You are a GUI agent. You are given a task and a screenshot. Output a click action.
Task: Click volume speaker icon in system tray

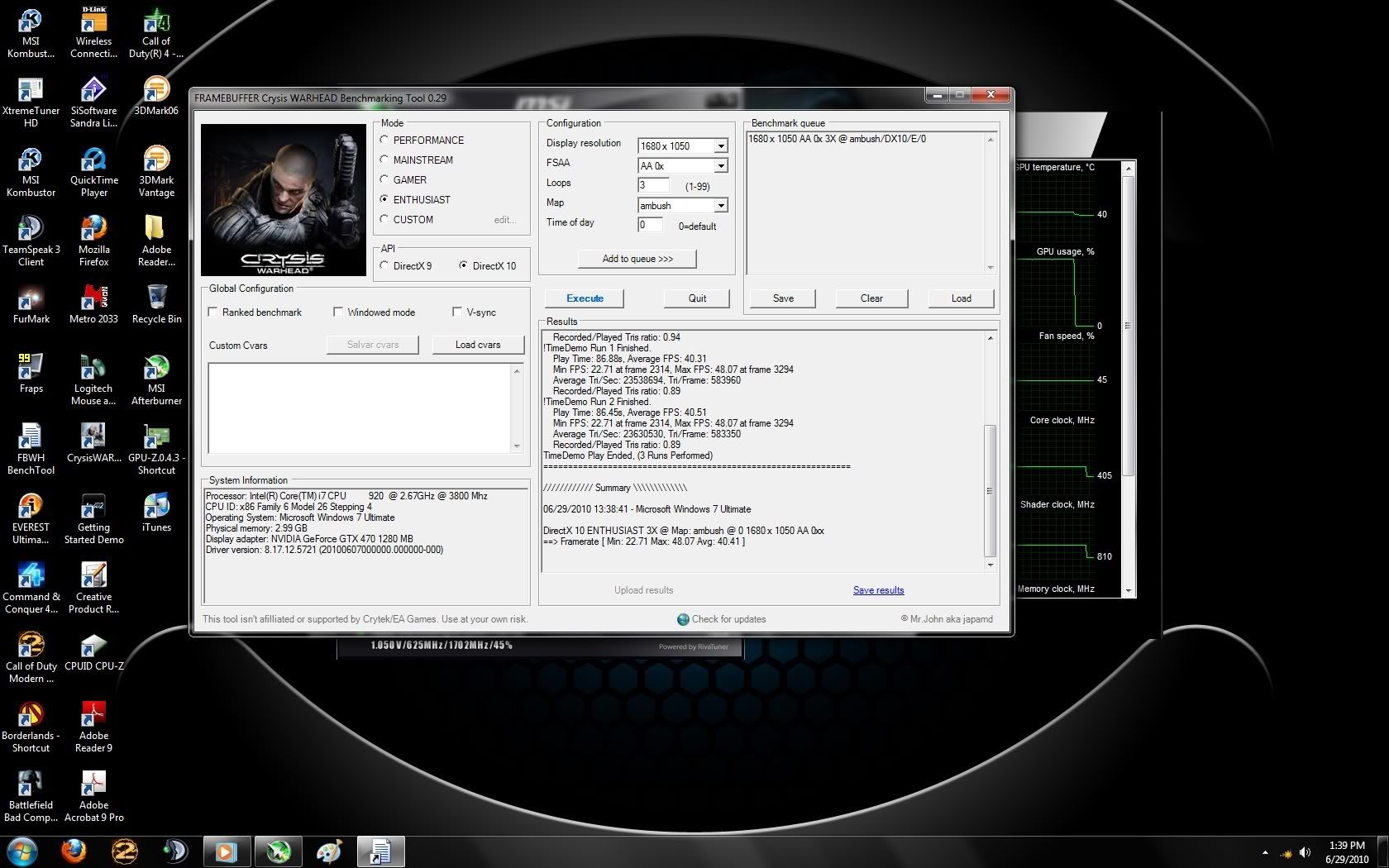pos(1305,852)
